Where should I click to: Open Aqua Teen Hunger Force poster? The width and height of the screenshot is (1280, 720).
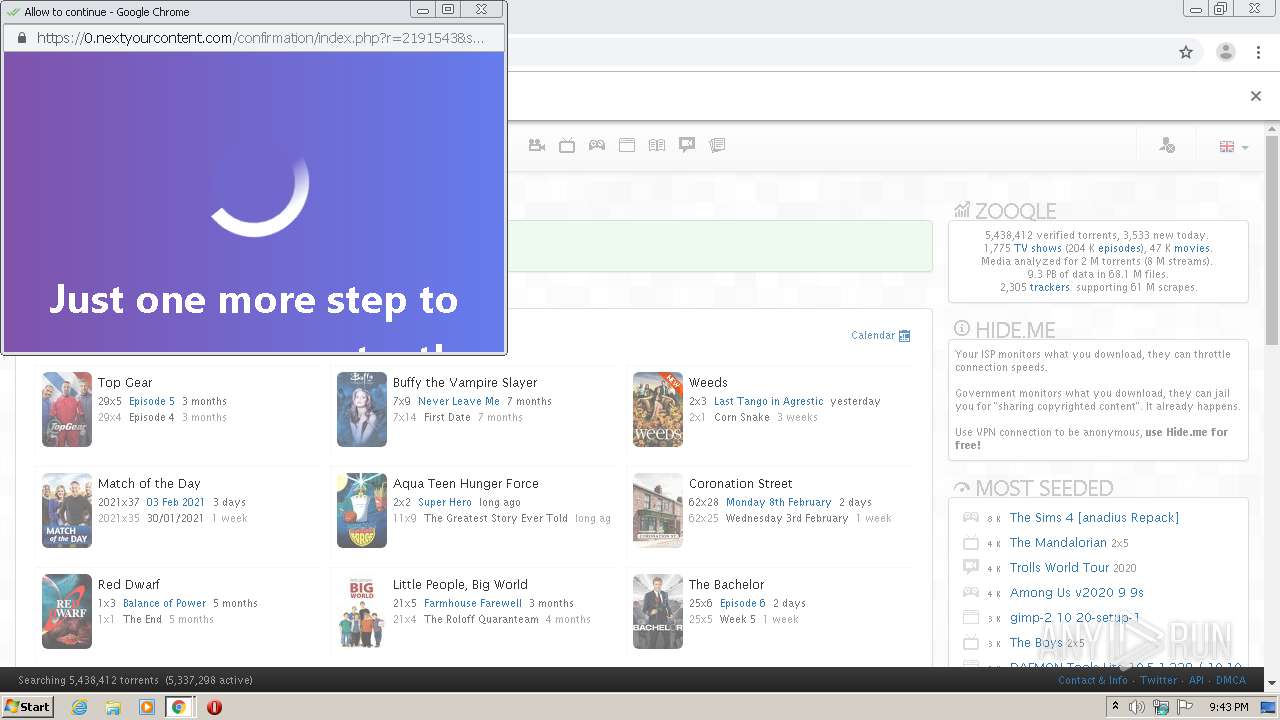coord(362,510)
